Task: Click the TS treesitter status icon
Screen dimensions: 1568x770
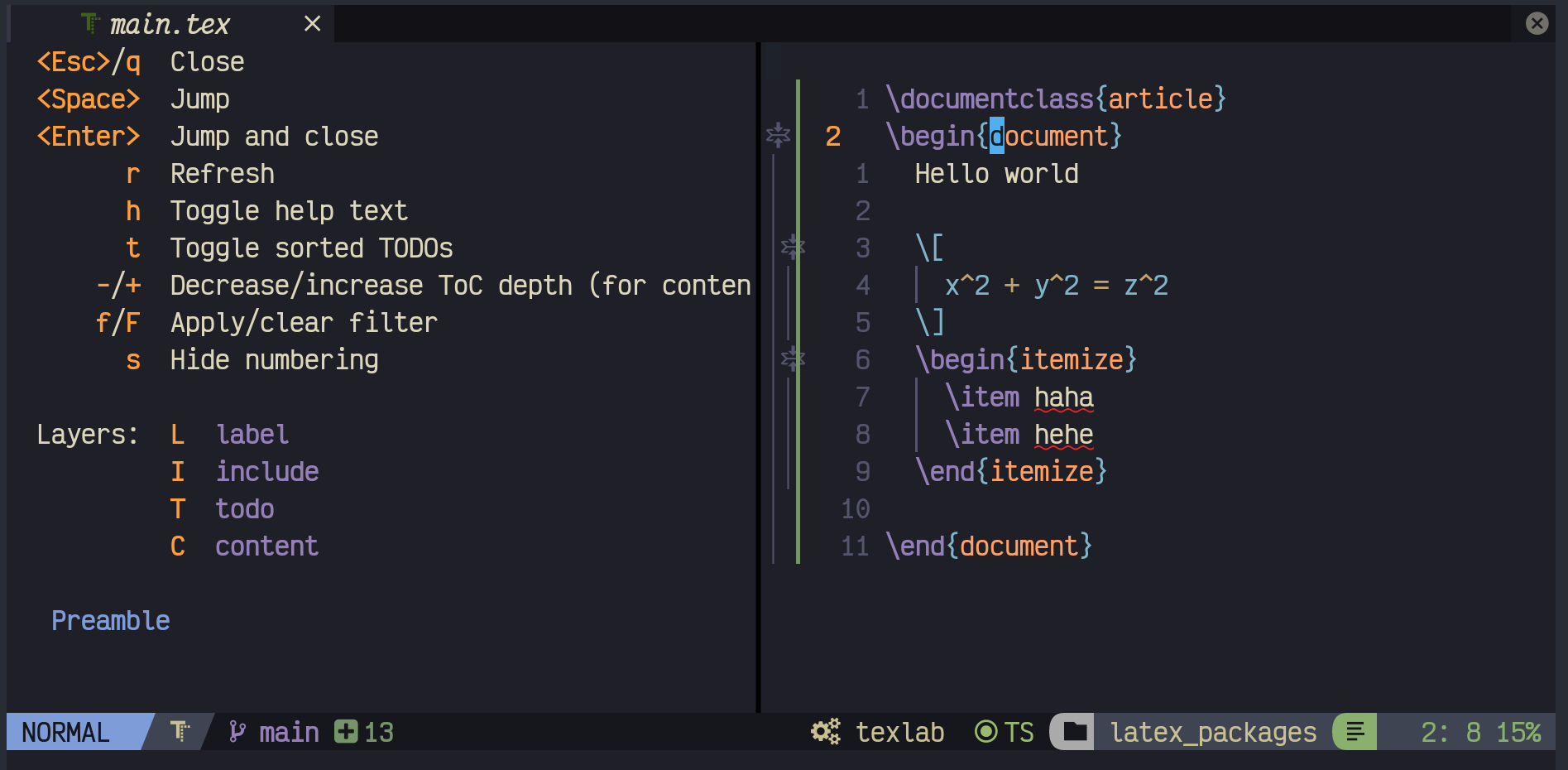Action: pos(985,731)
